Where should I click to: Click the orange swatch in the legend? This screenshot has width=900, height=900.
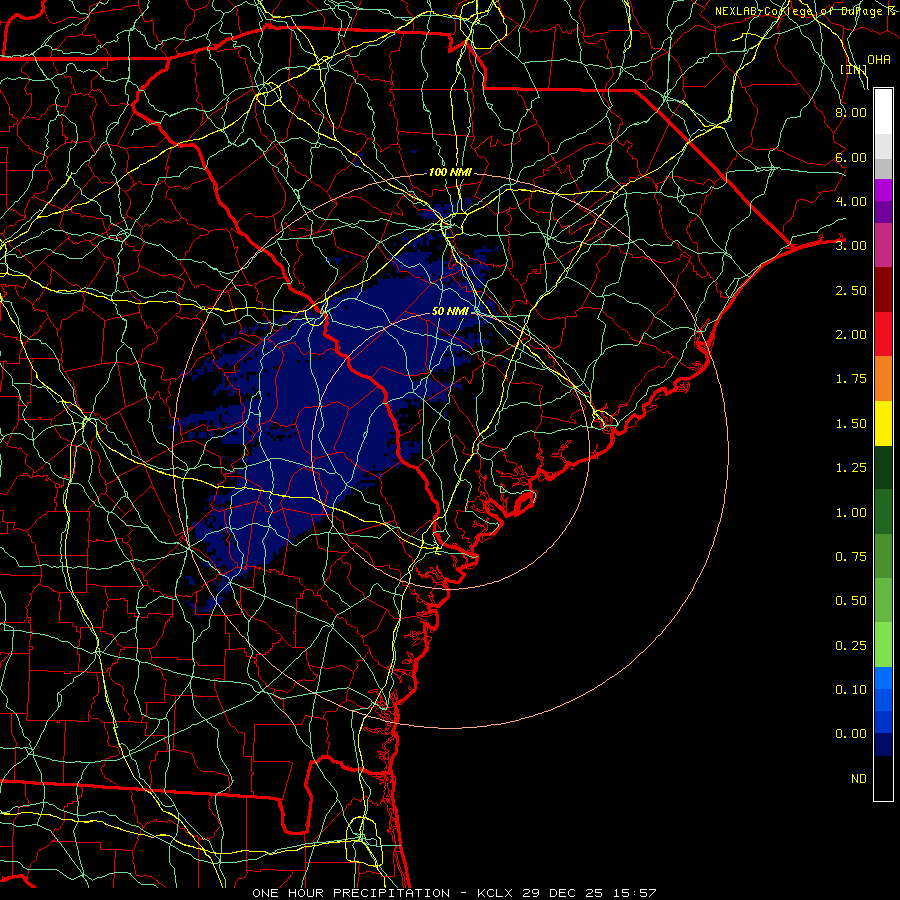[883, 379]
